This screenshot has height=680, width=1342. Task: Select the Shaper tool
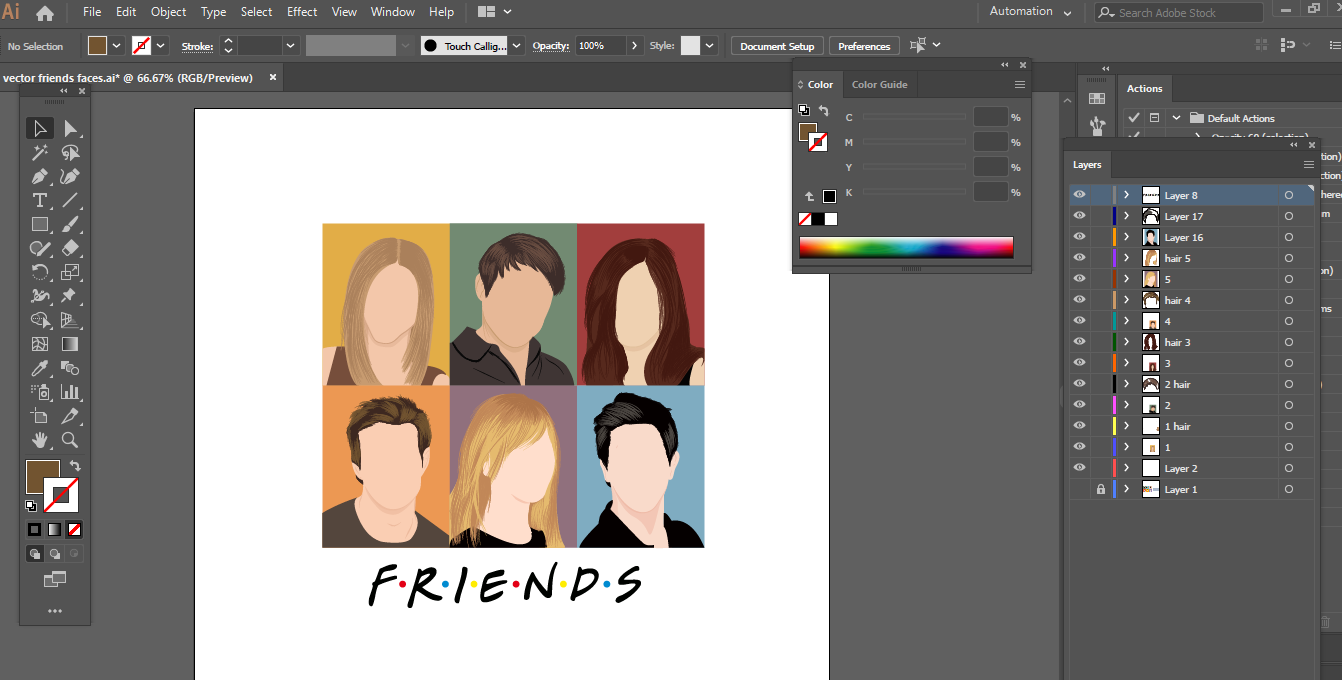pos(40,248)
